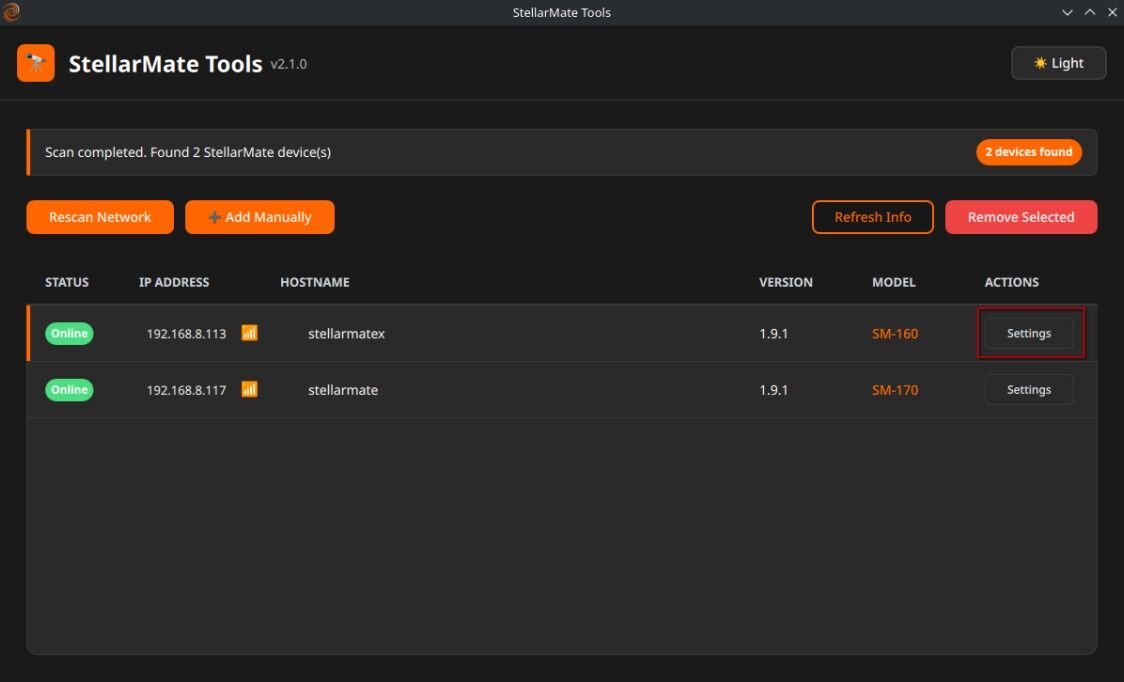Click version 1.9.1 in SM-170 row
Screen dimensions: 1124x682
(773, 390)
